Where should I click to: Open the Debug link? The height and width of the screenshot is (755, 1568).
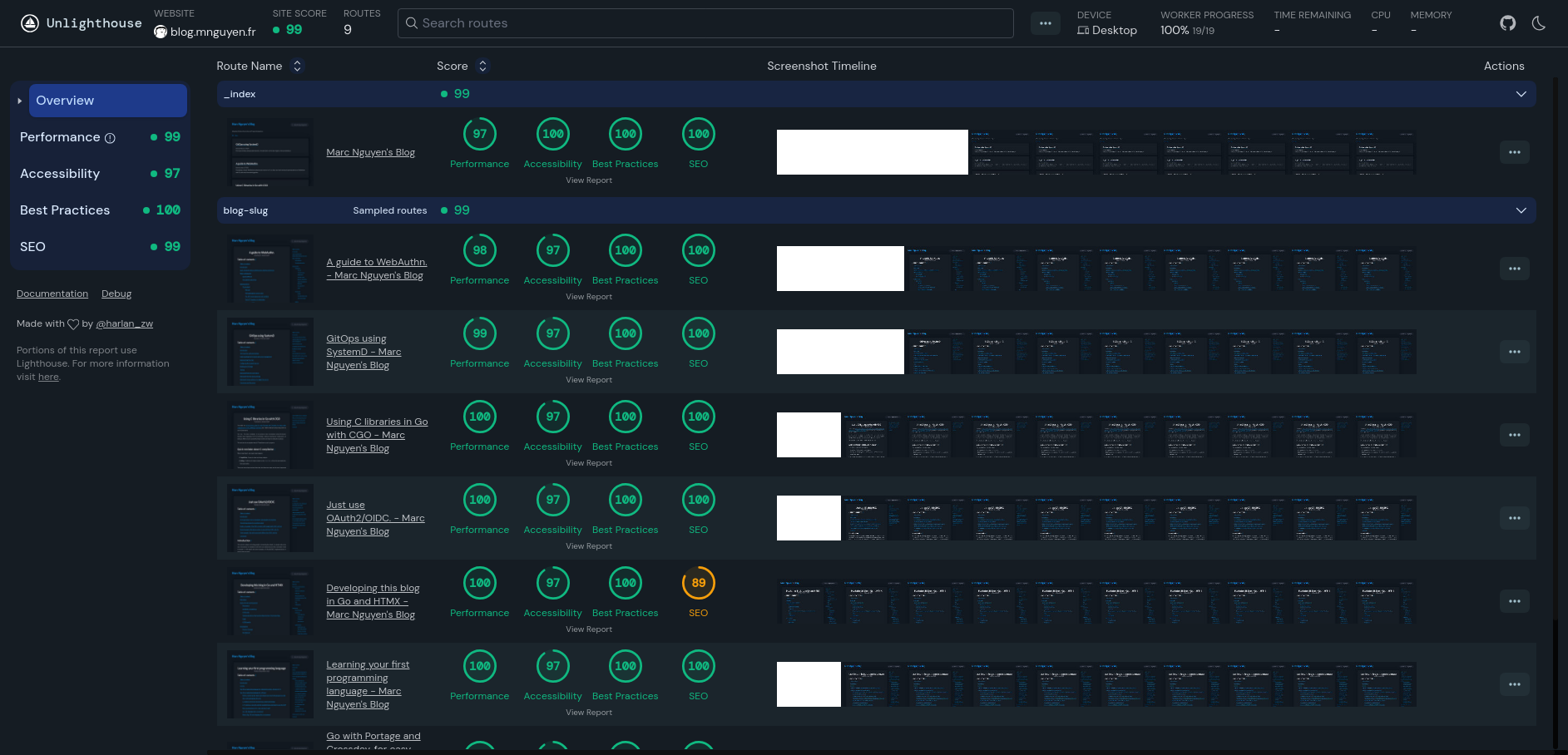click(x=116, y=294)
